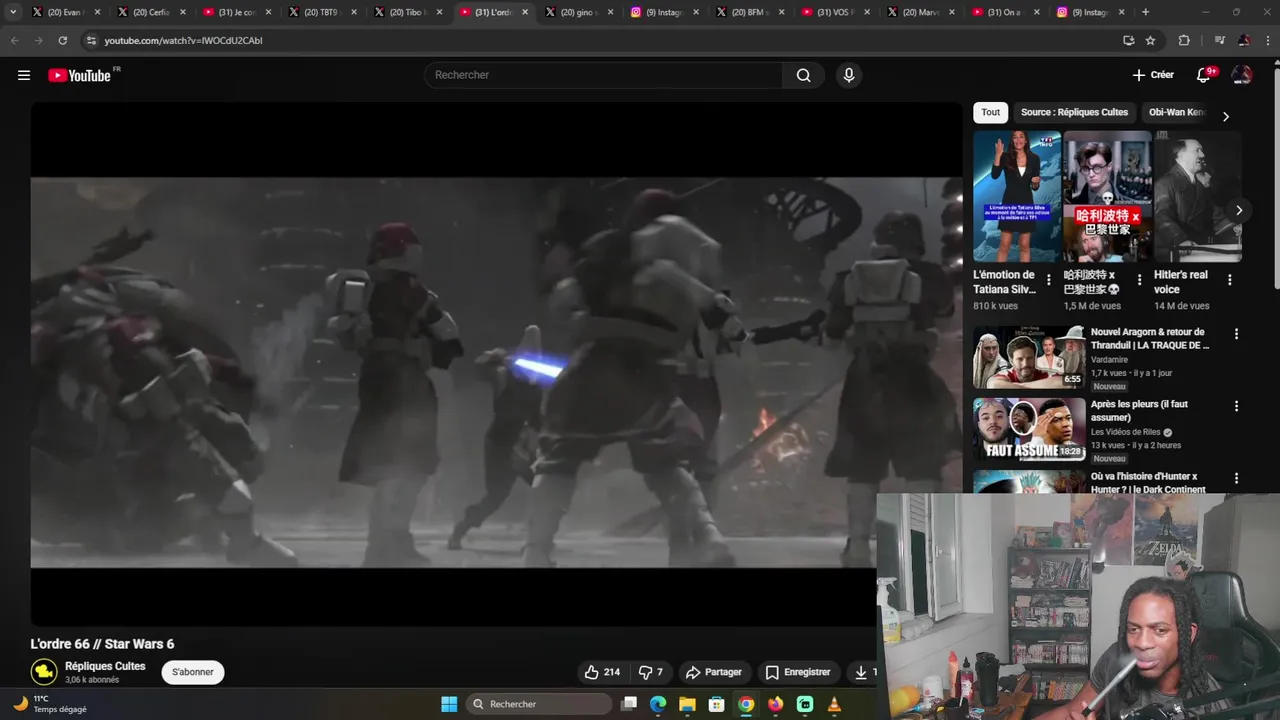The width and height of the screenshot is (1280, 720).
Task: Open the Hitler's real voice short thumbnail
Action: point(1198,196)
